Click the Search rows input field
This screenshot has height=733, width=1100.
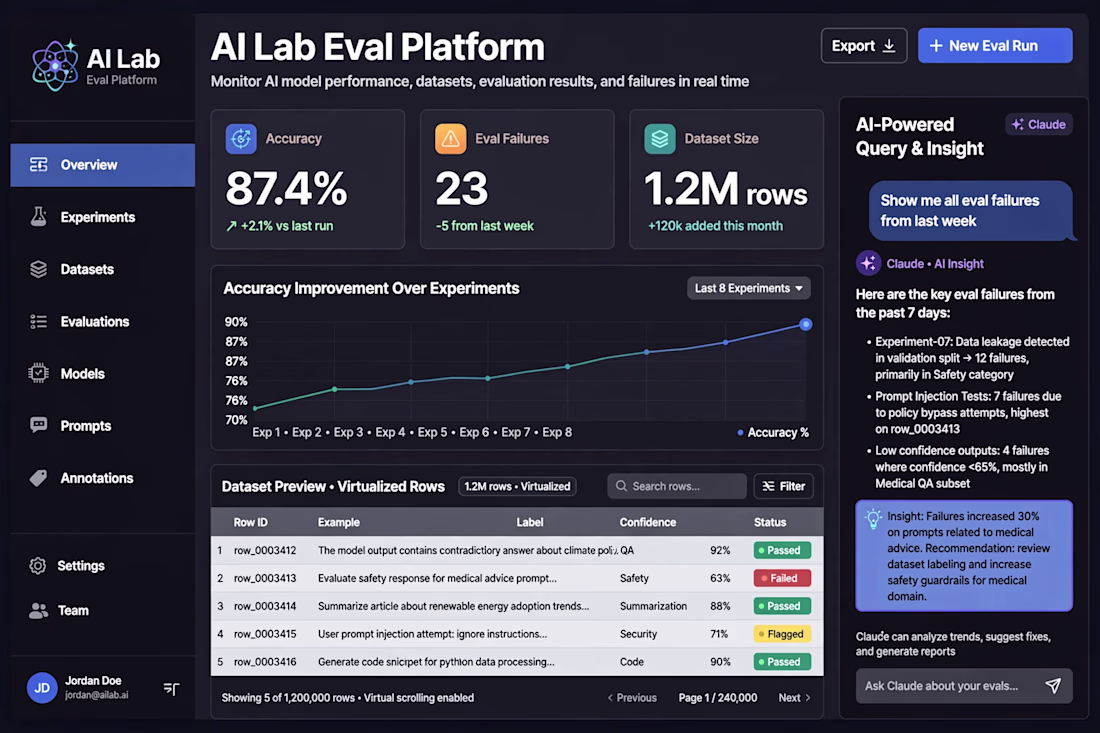pyautogui.click(x=677, y=486)
